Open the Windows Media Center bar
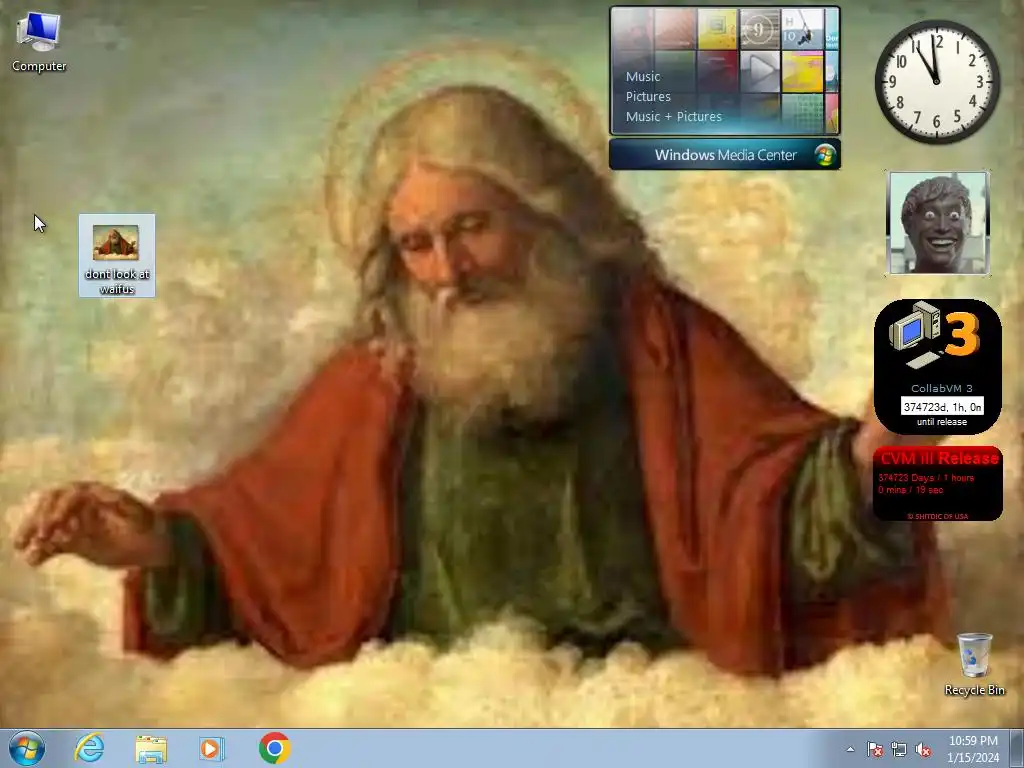 pos(725,155)
